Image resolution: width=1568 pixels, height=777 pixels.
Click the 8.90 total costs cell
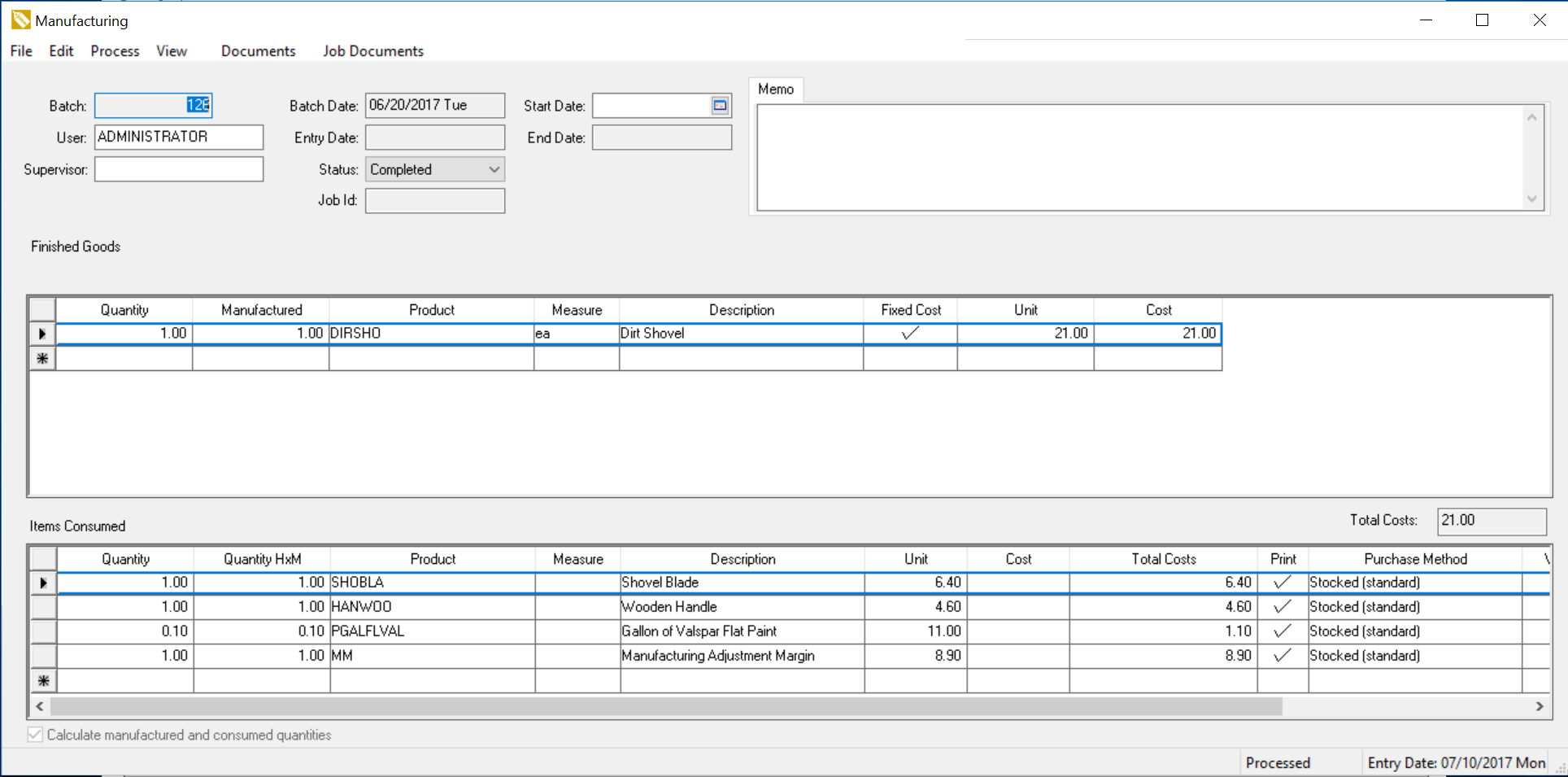pyautogui.click(x=1164, y=656)
